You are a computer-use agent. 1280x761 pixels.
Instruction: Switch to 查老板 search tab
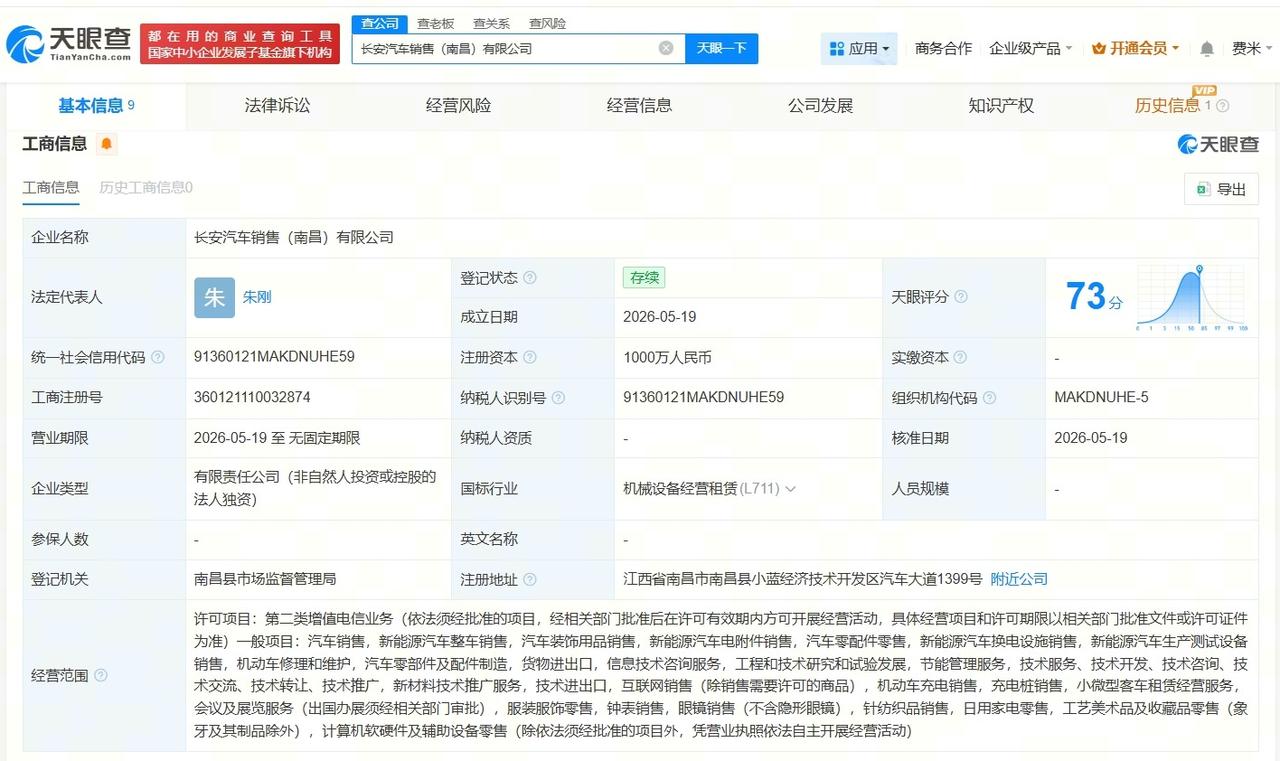435,23
